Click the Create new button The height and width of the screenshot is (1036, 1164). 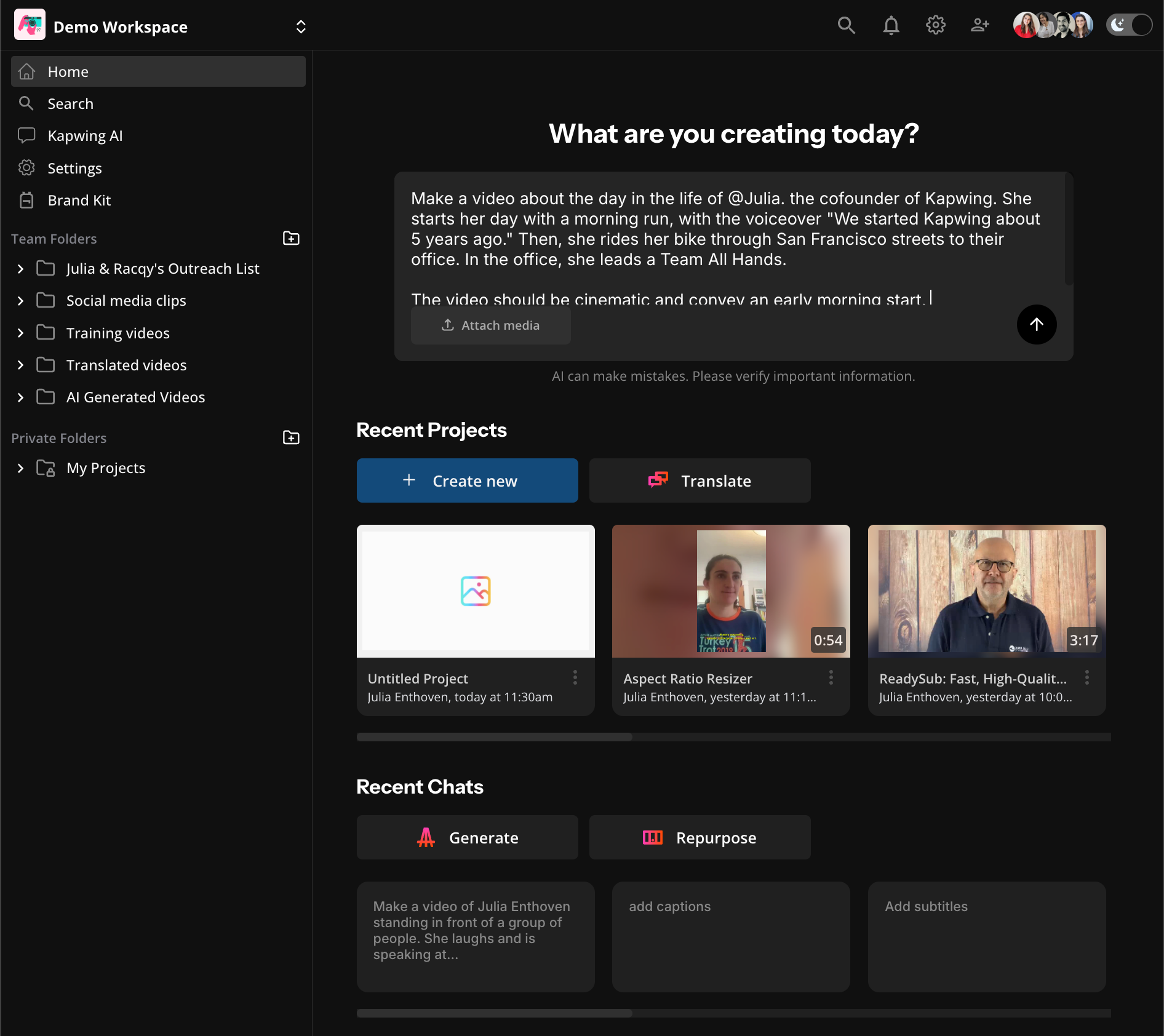click(x=467, y=480)
